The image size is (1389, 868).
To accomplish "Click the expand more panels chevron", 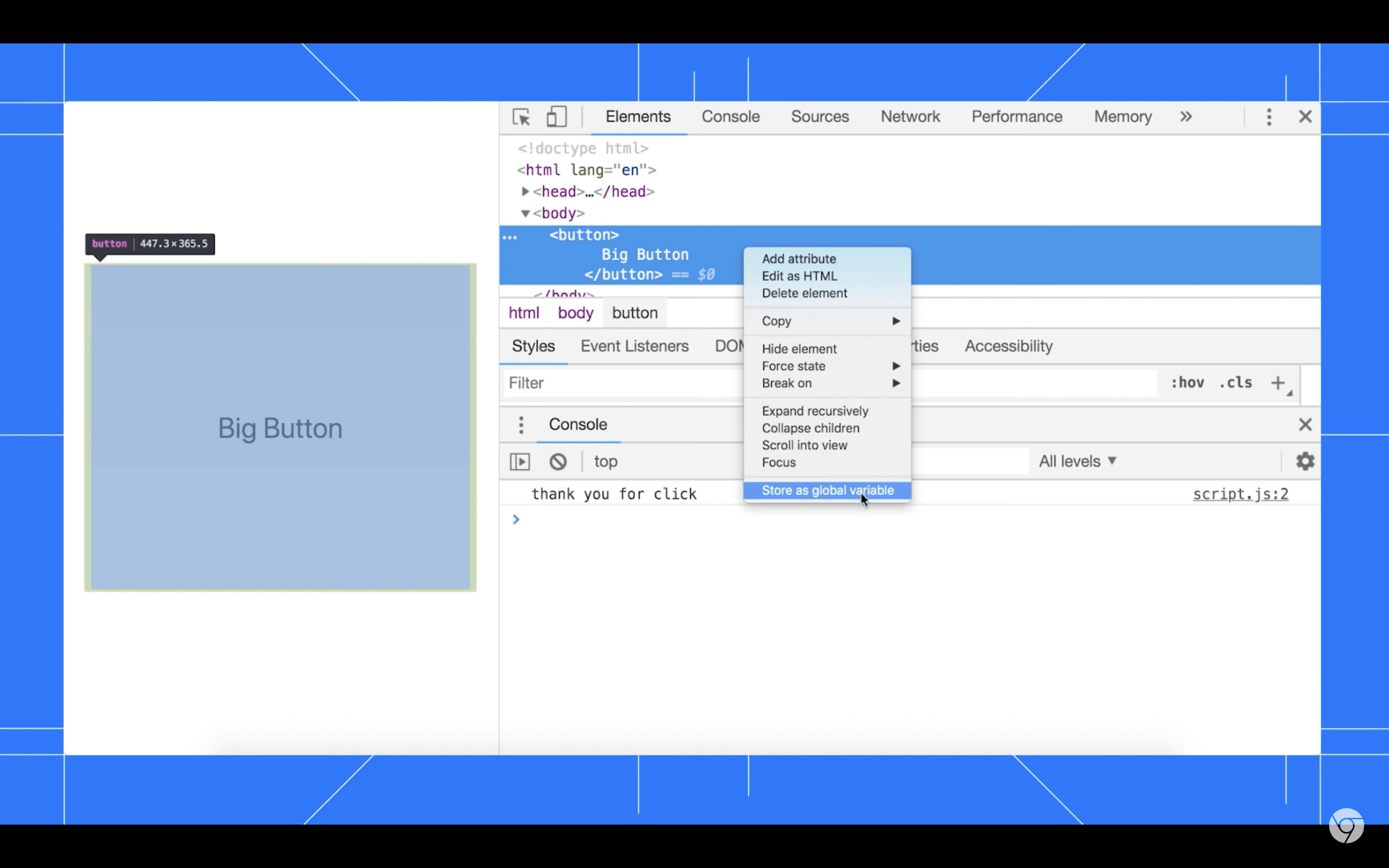I will 1186,116.
